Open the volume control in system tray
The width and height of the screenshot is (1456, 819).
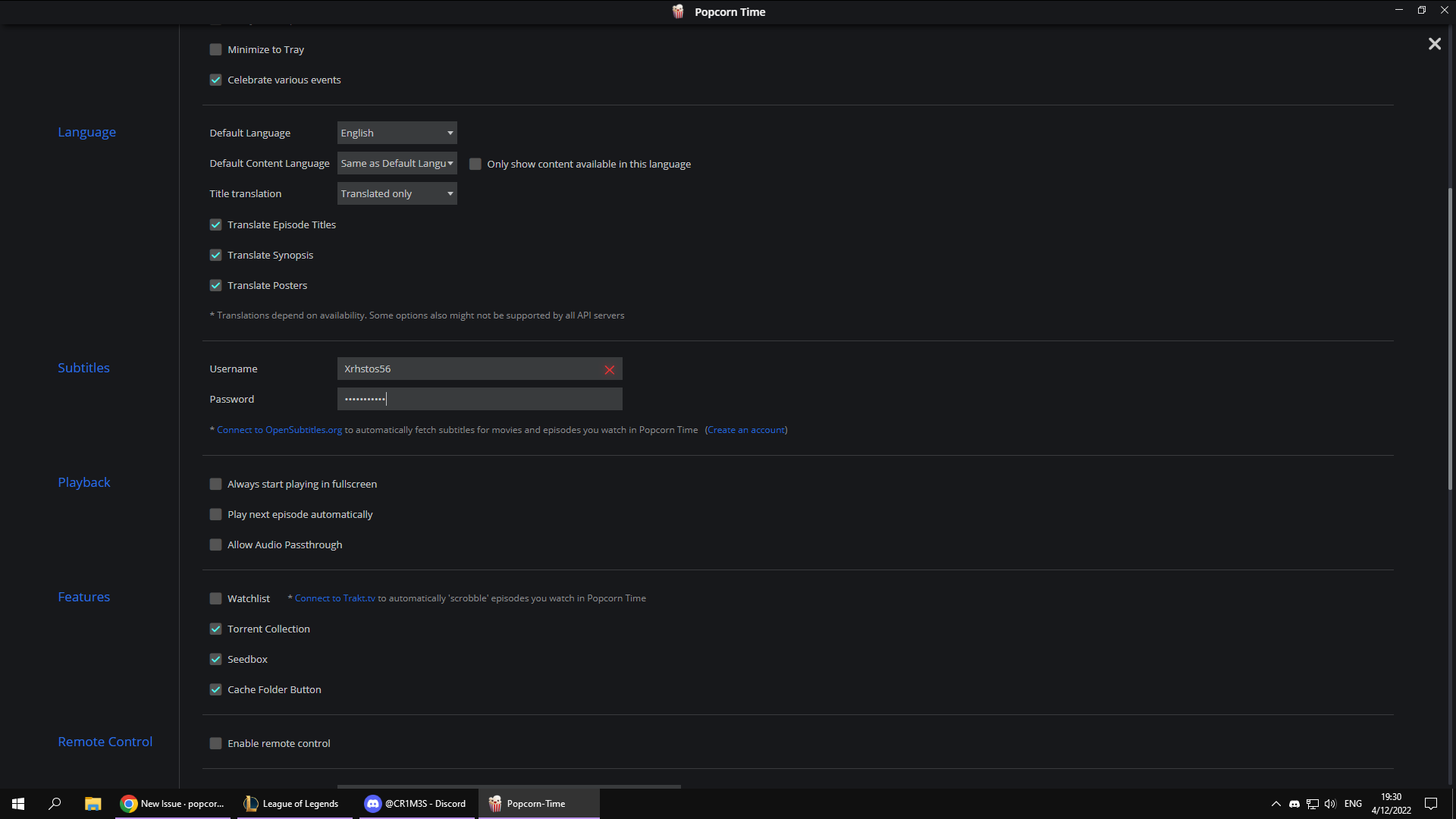point(1331,803)
